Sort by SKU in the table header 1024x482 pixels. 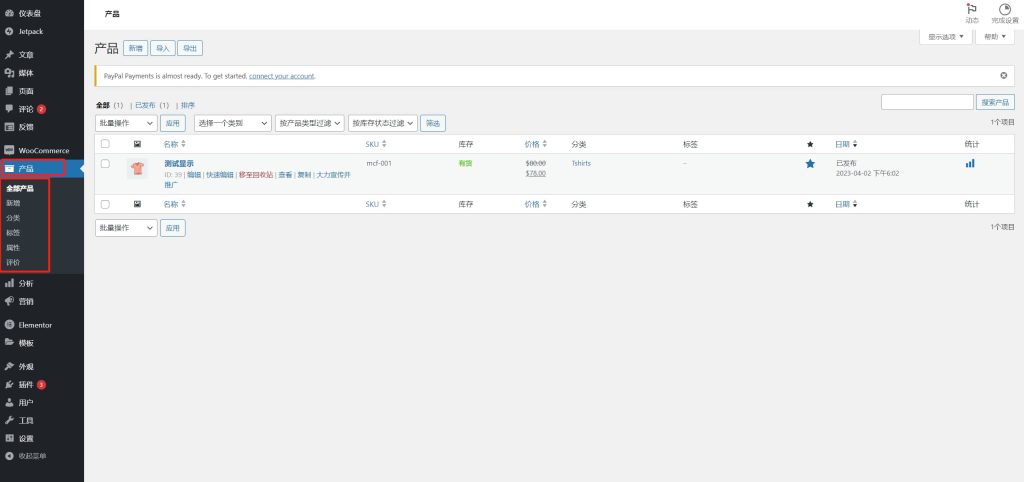click(376, 144)
